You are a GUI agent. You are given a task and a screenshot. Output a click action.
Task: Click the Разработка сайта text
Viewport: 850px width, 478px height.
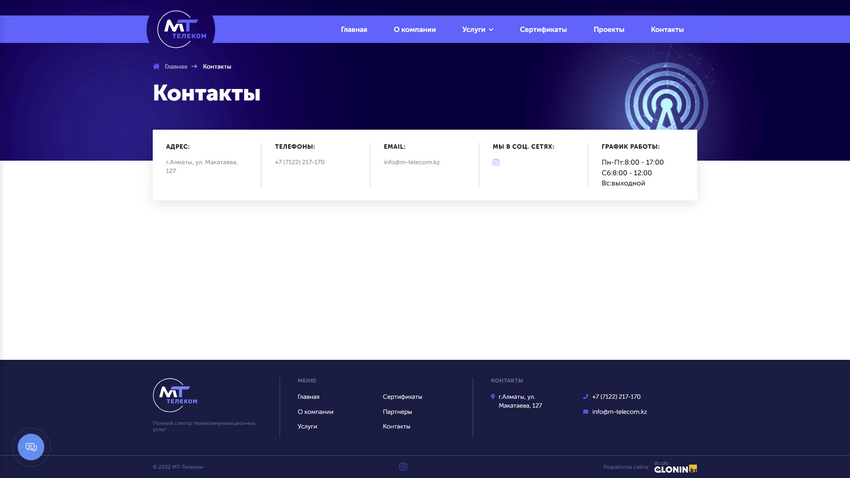626,467
